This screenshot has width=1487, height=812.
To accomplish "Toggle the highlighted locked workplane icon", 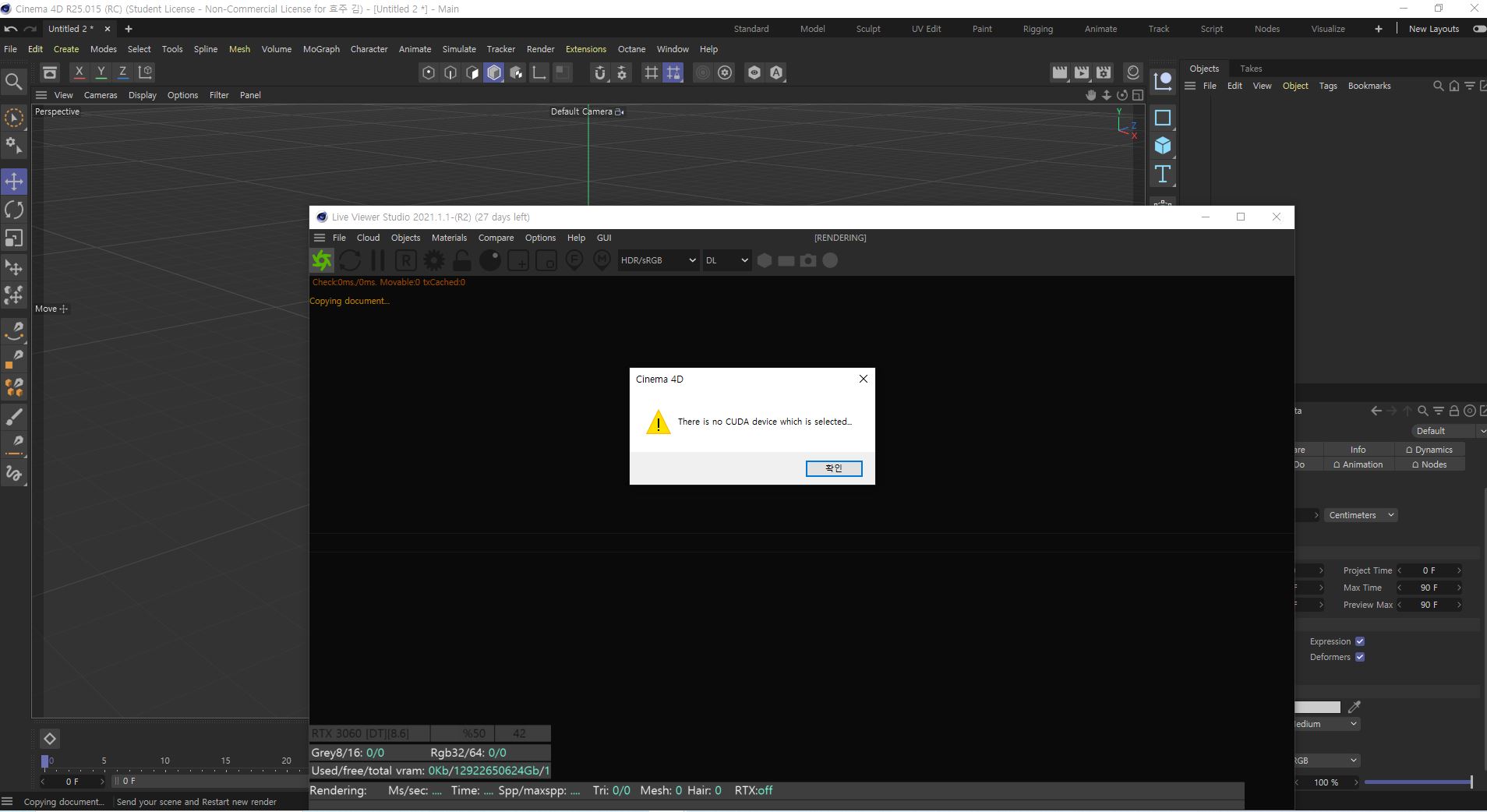I will pos(673,72).
